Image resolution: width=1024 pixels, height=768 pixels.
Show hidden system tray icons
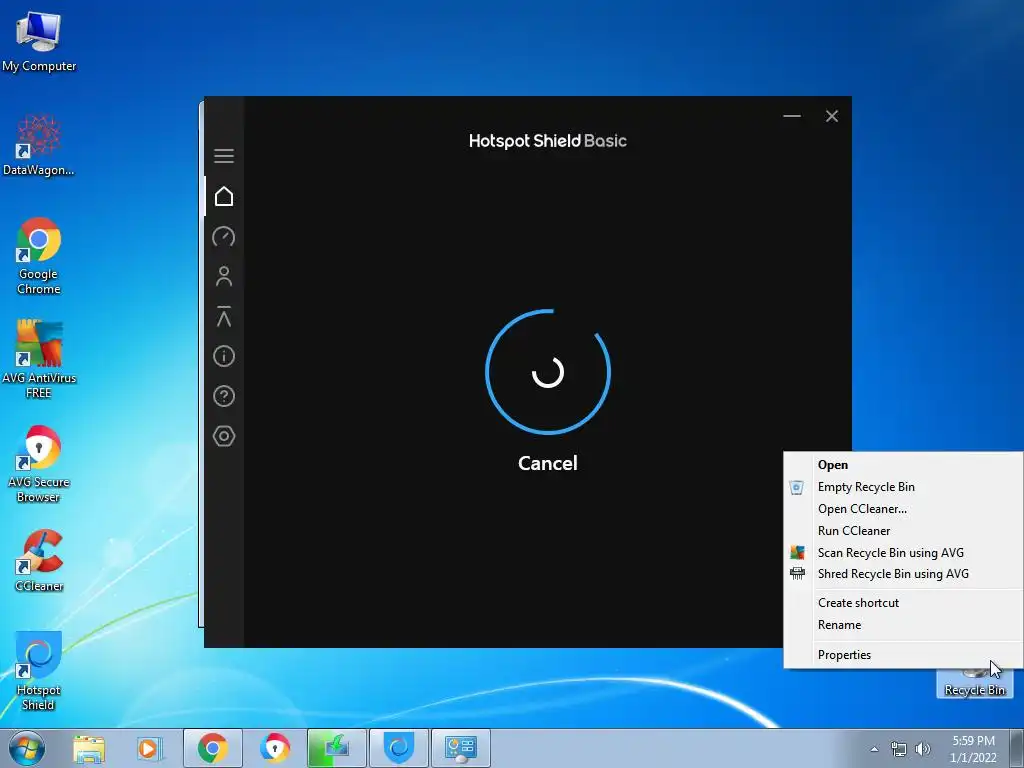click(874, 749)
